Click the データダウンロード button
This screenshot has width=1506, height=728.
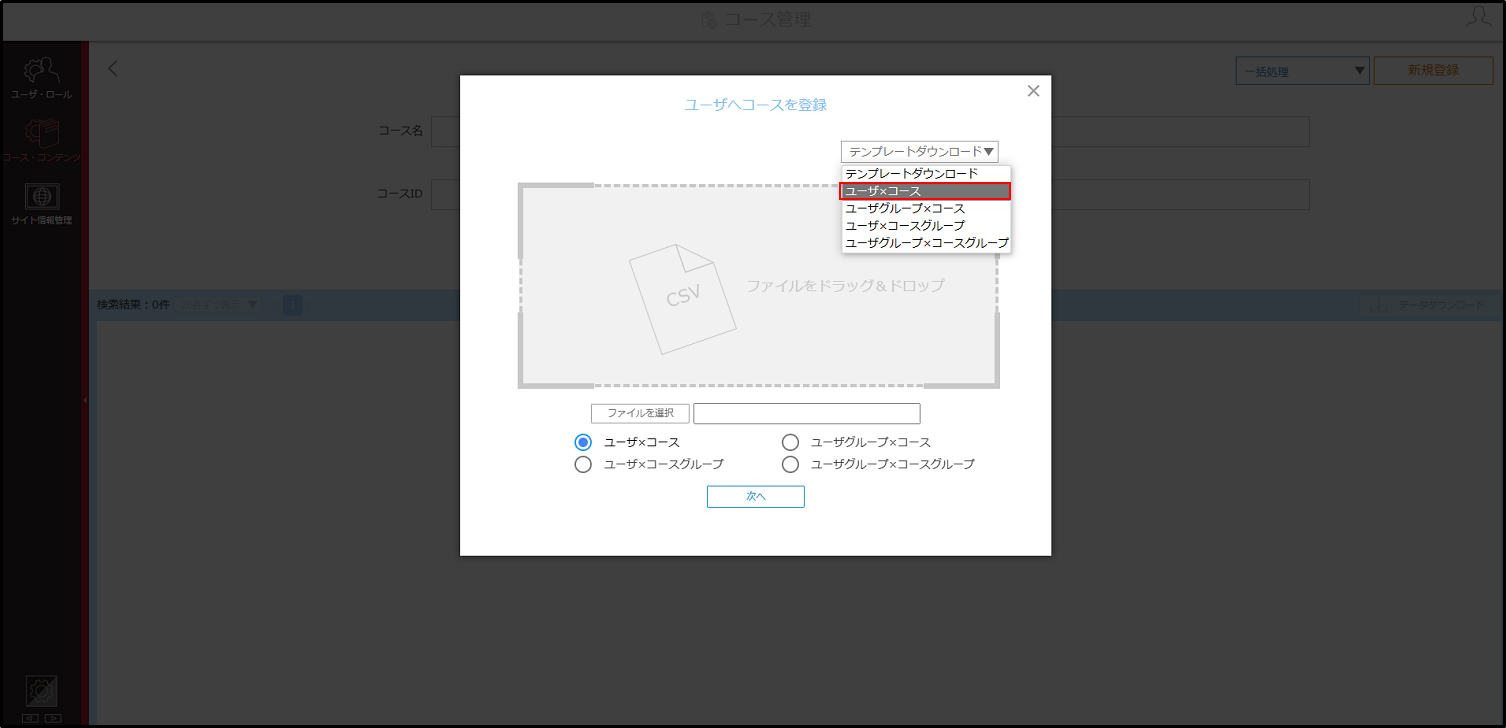(x=1426, y=305)
